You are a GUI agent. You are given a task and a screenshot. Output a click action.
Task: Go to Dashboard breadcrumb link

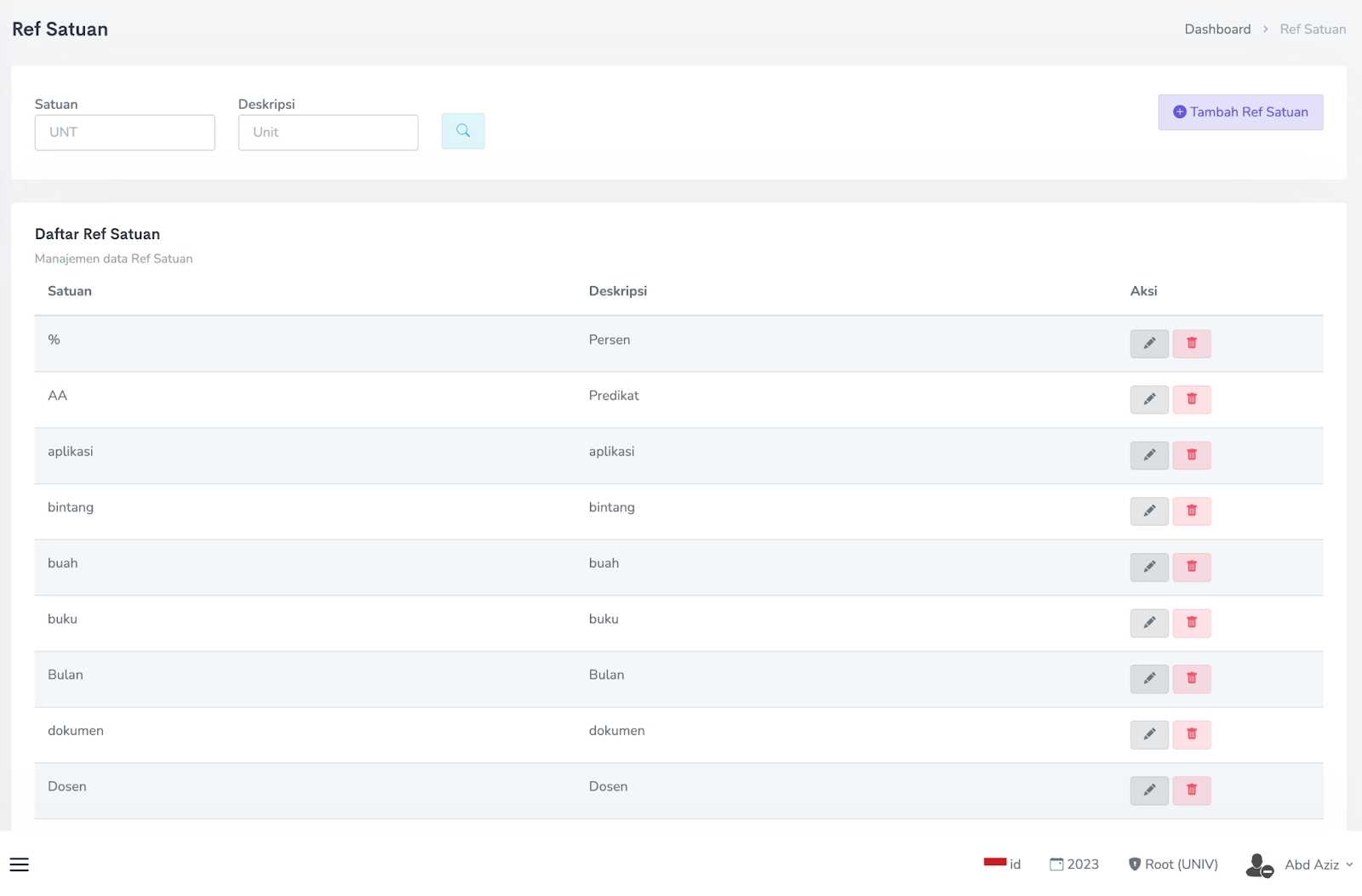[x=1217, y=29]
